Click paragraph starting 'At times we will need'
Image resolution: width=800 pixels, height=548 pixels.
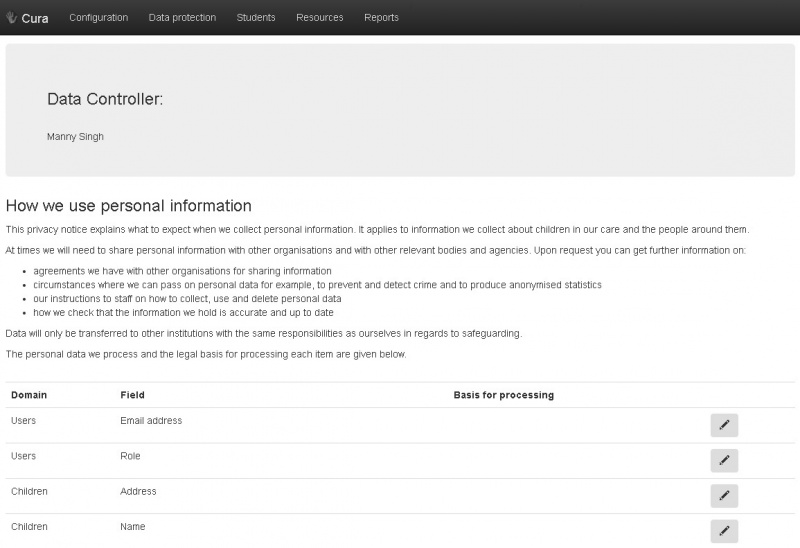[376, 251]
